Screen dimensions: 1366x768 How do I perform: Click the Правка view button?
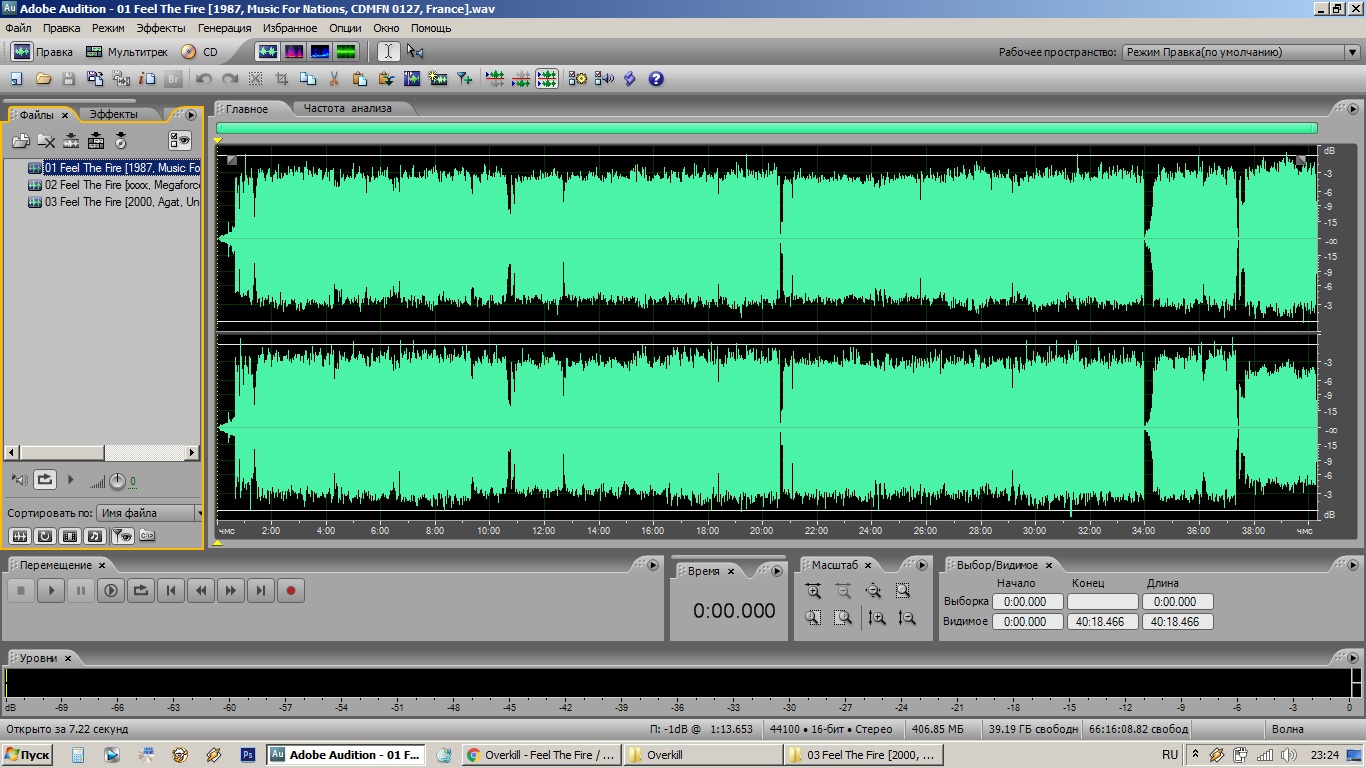43,52
